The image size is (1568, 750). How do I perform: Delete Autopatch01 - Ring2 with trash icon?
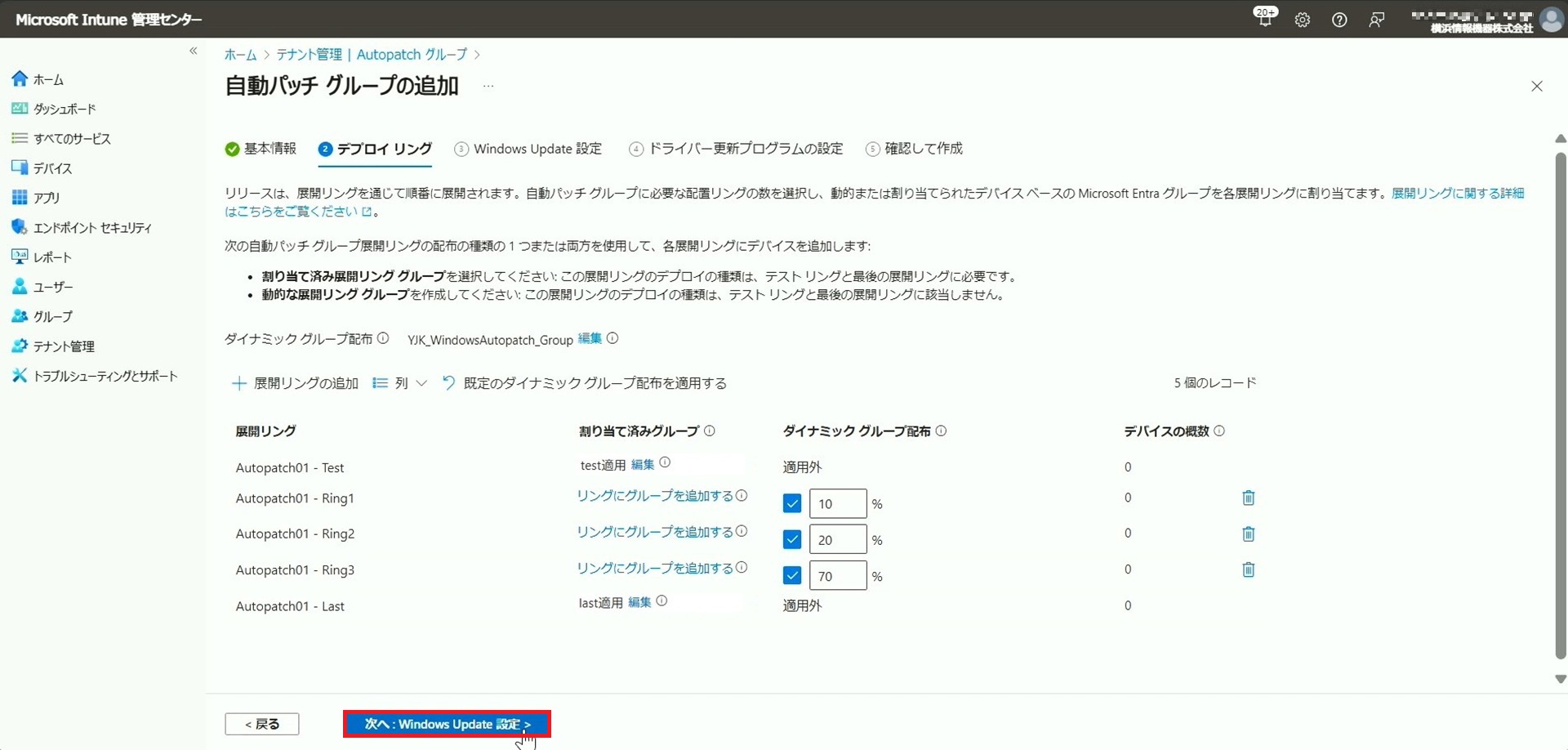click(x=1249, y=533)
